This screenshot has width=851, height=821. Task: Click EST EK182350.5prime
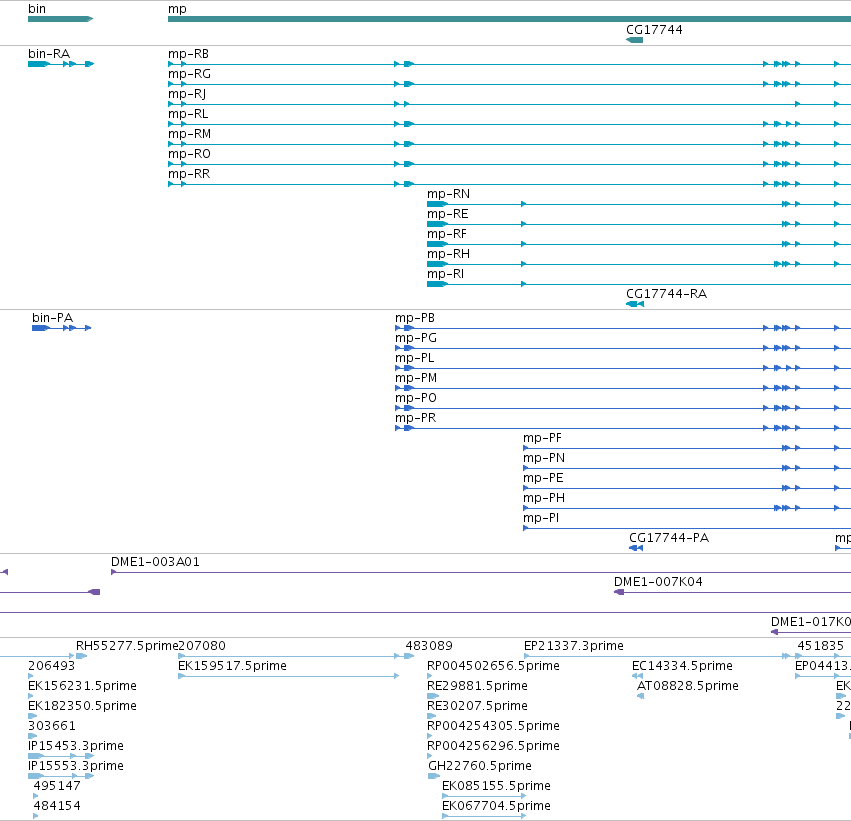(x=33, y=716)
